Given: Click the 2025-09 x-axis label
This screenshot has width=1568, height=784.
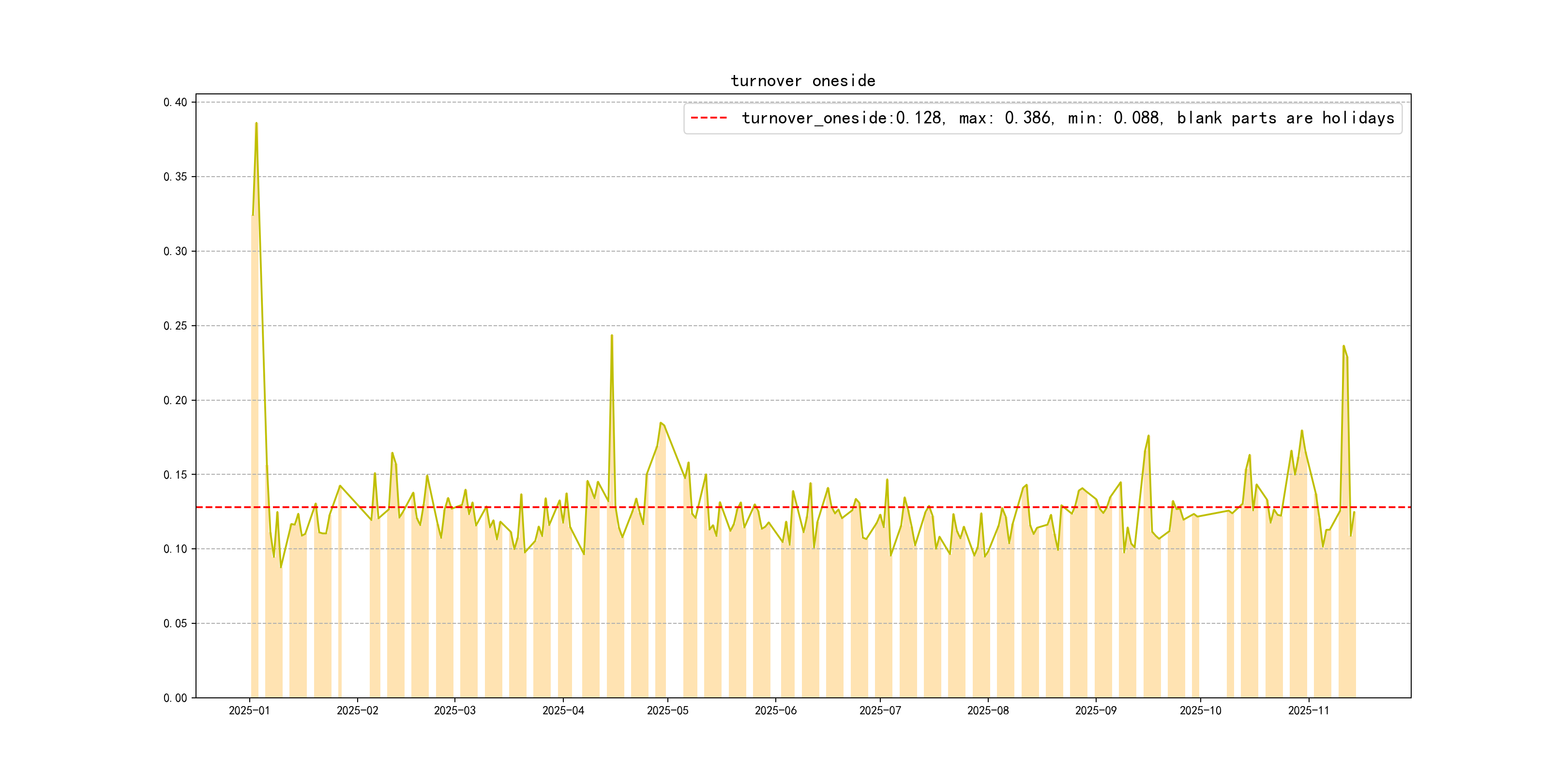Looking at the screenshot, I should click(1096, 710).
